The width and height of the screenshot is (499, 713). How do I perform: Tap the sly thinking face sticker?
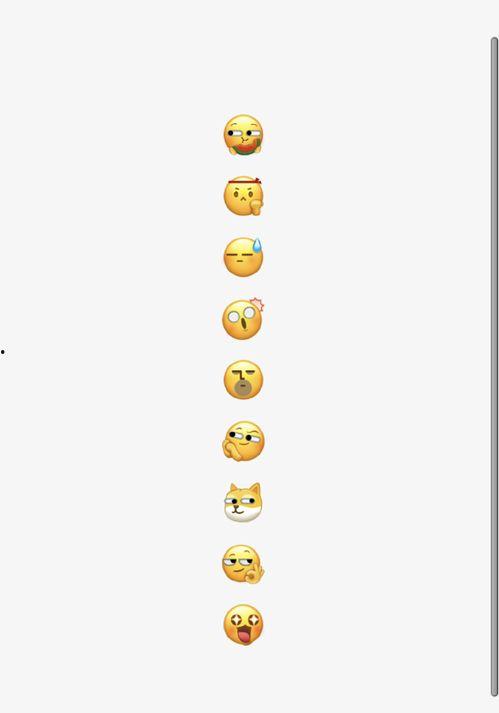point(243,441)
